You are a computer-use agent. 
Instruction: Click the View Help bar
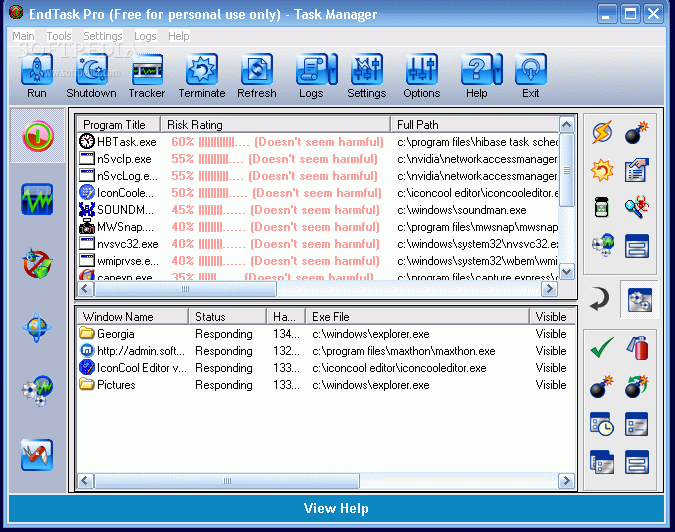[336, 508]
